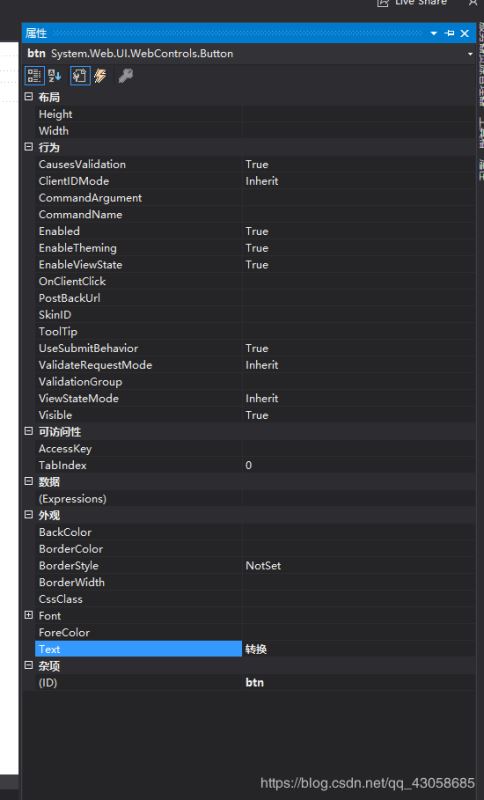Collapse the 行为 category
484x800 pixels.
tap(29, 147)
